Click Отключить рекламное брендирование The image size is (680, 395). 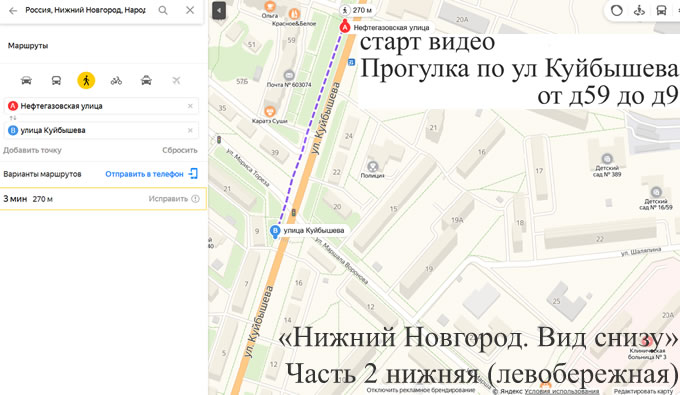(x=420, y=390)
